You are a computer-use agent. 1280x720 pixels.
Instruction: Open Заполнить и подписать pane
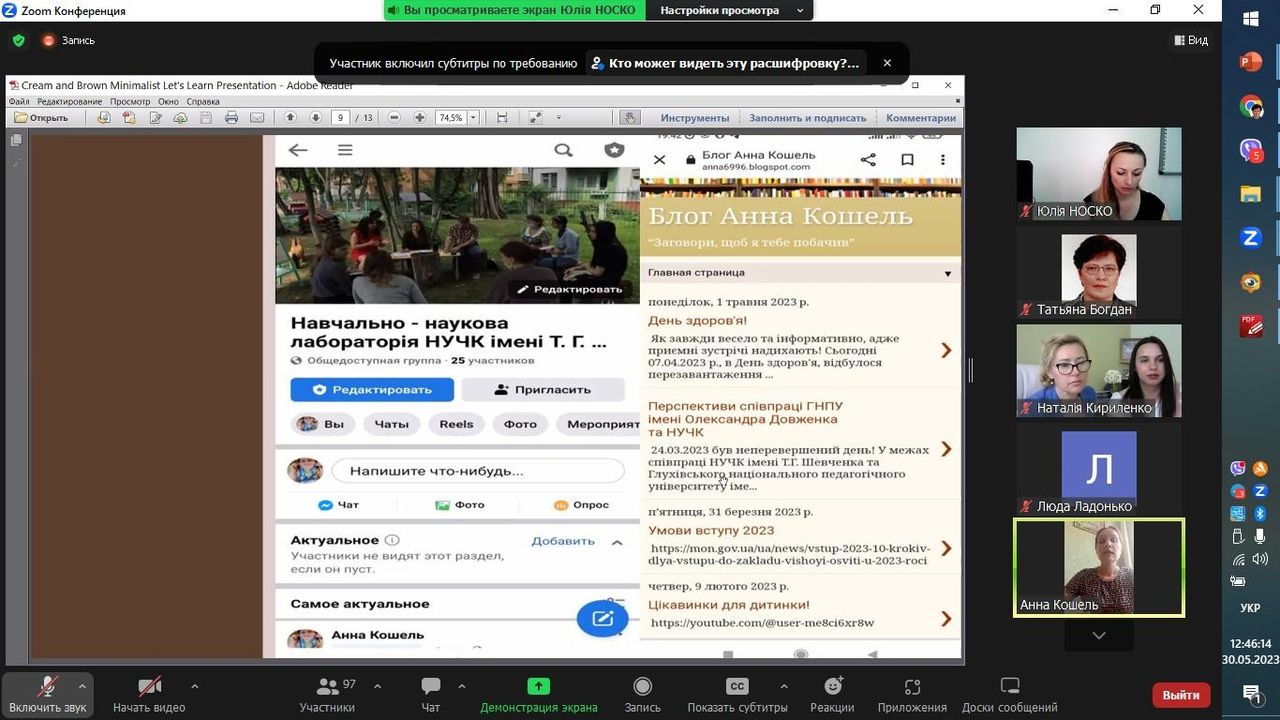[x=808, y=118]
